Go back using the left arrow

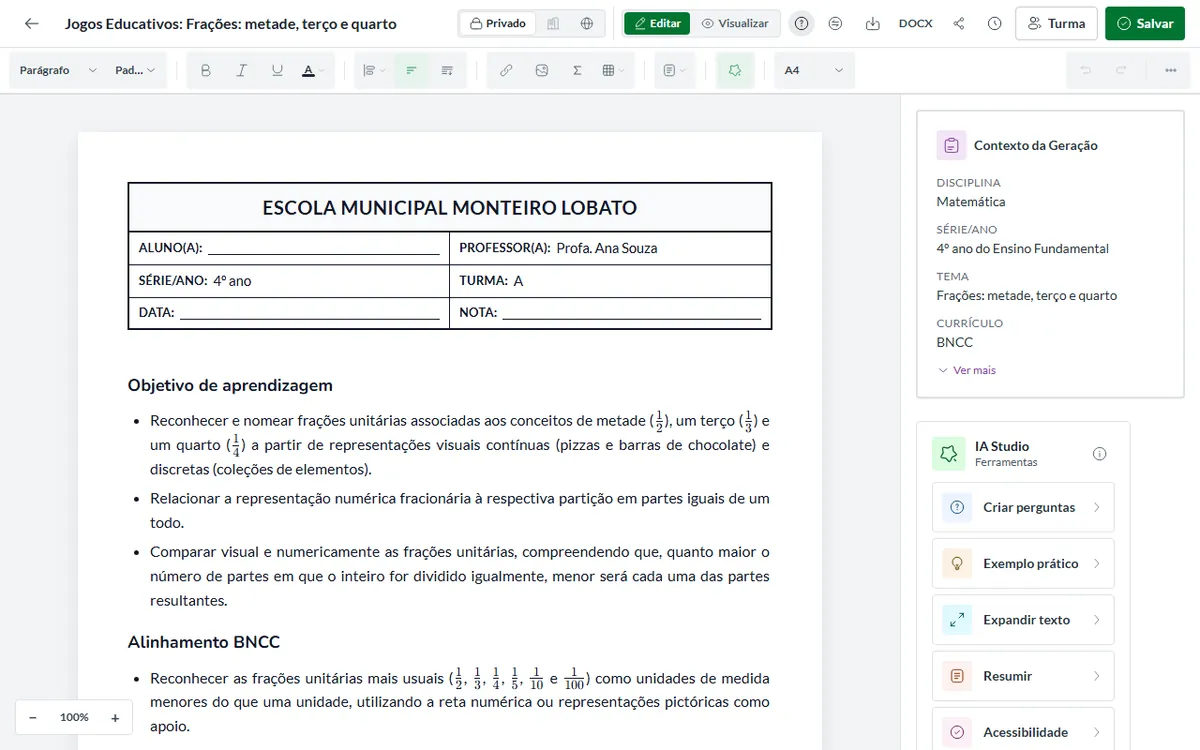click(x=32, y=23)
